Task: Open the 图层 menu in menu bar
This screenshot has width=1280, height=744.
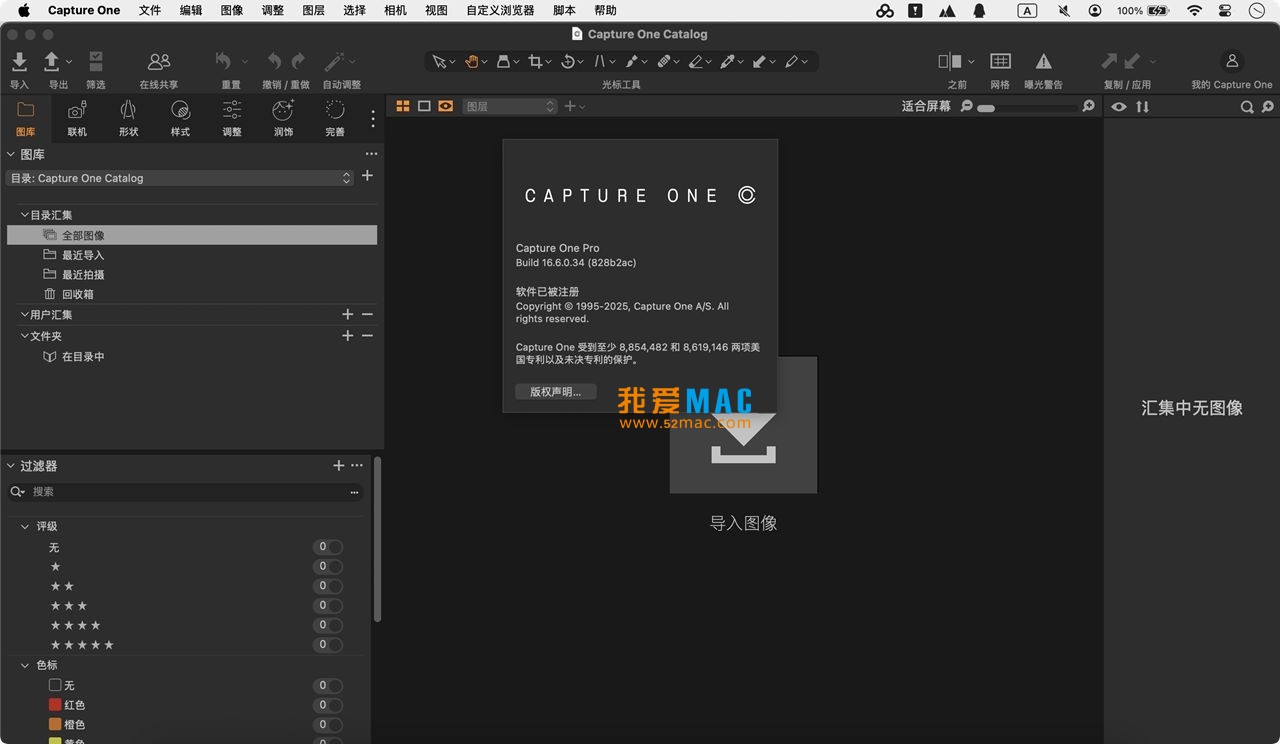Action: [313, 10]
